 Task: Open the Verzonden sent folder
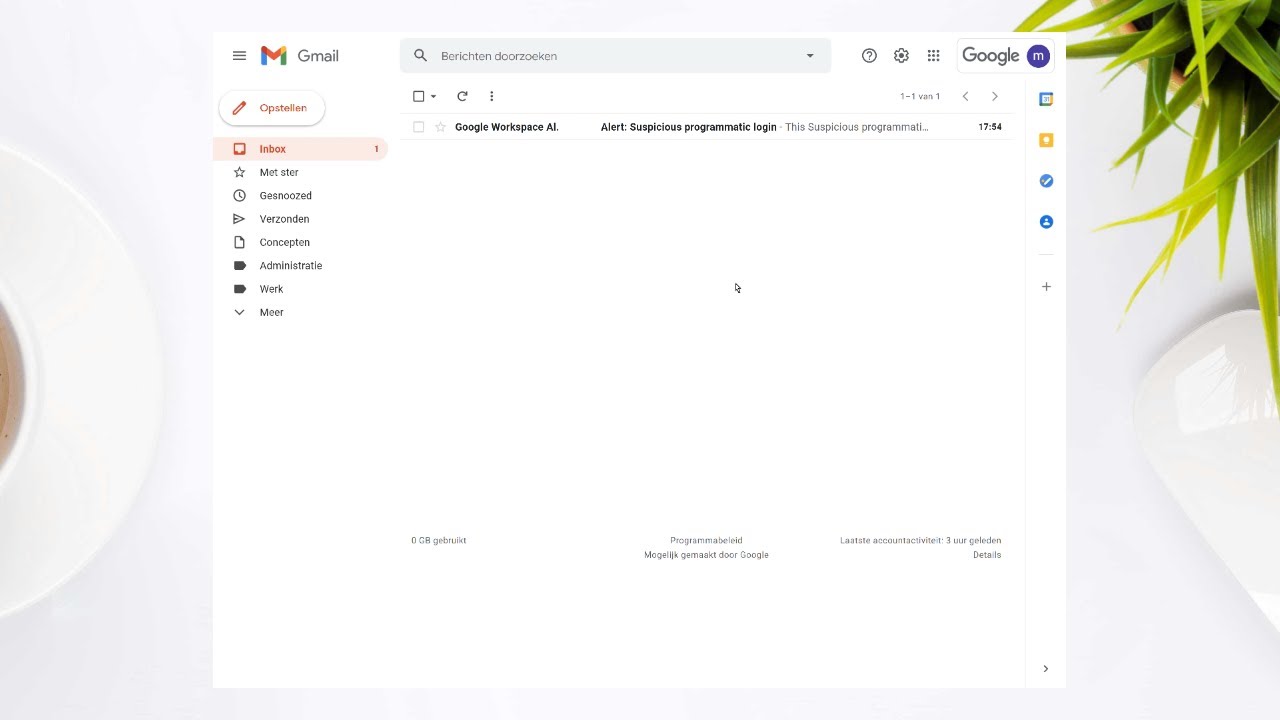[x=300, y=219]
